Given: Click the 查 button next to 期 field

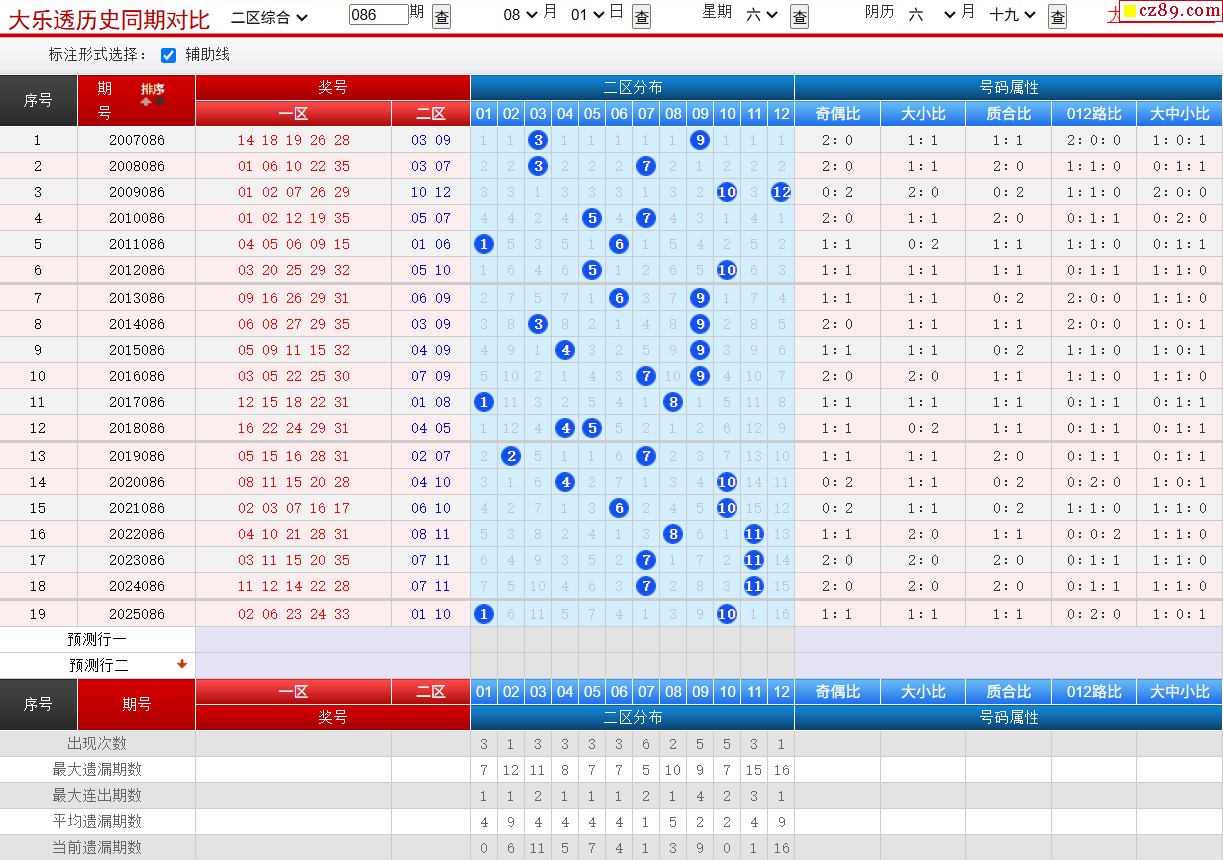Looking at the screenshot, I should point(441,16).
